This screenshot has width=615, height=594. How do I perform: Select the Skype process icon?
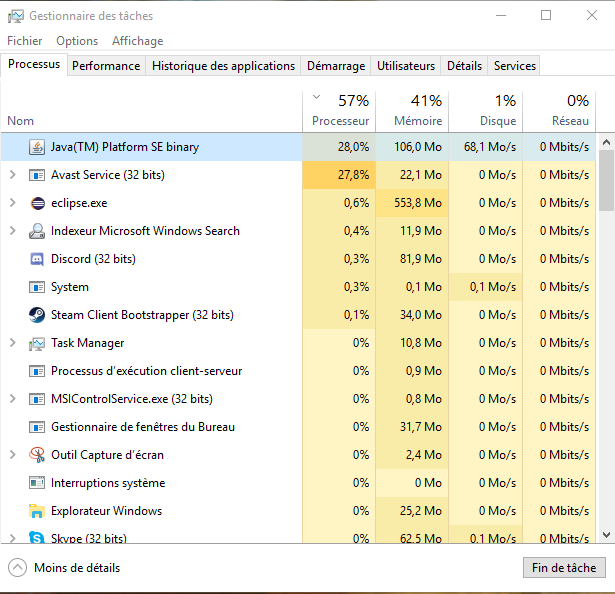click(x=37, y=538)
